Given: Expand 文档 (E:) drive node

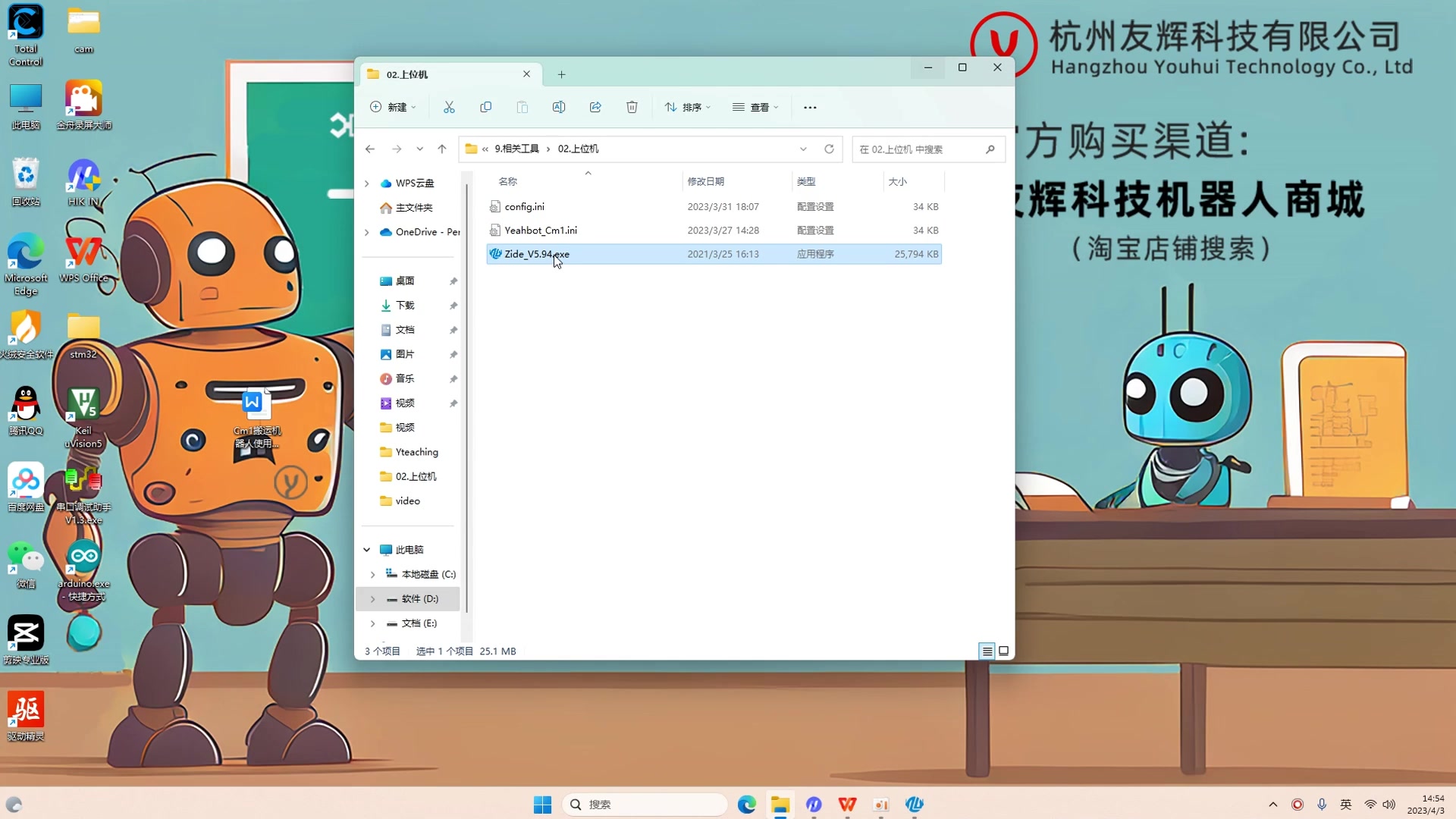Looking at the screenshot, I should click(372, 623).
